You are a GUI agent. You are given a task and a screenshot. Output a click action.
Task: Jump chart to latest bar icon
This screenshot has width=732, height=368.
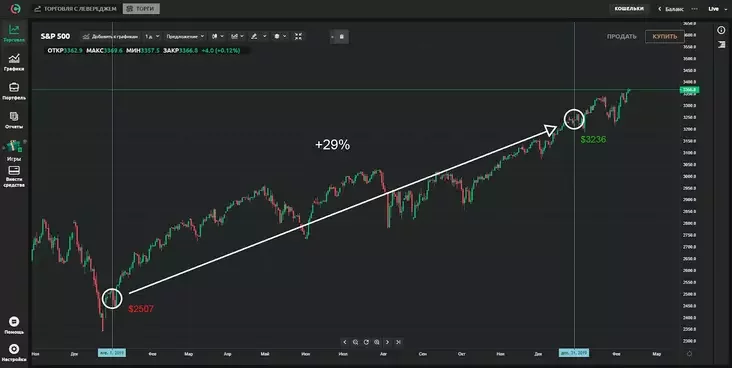tap(398, 342)
